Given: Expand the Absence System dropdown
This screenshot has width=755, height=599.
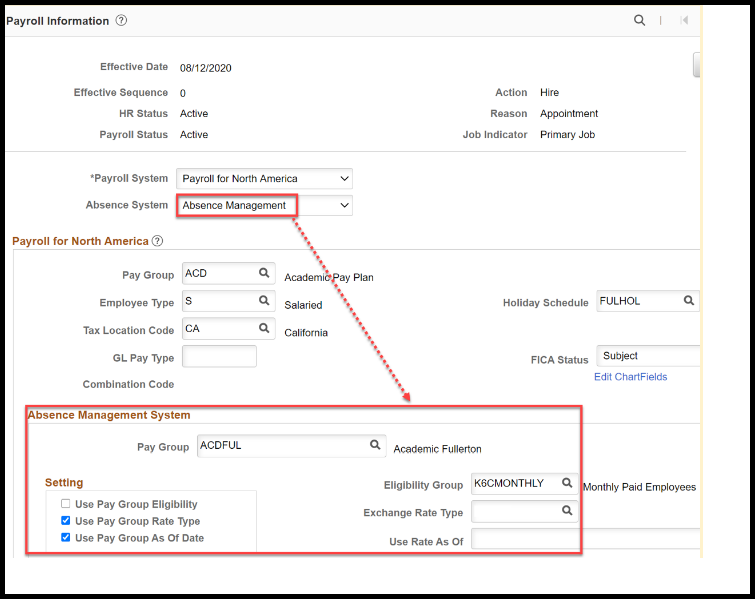Looking at the screenshot, I should [x=264, y=205].
